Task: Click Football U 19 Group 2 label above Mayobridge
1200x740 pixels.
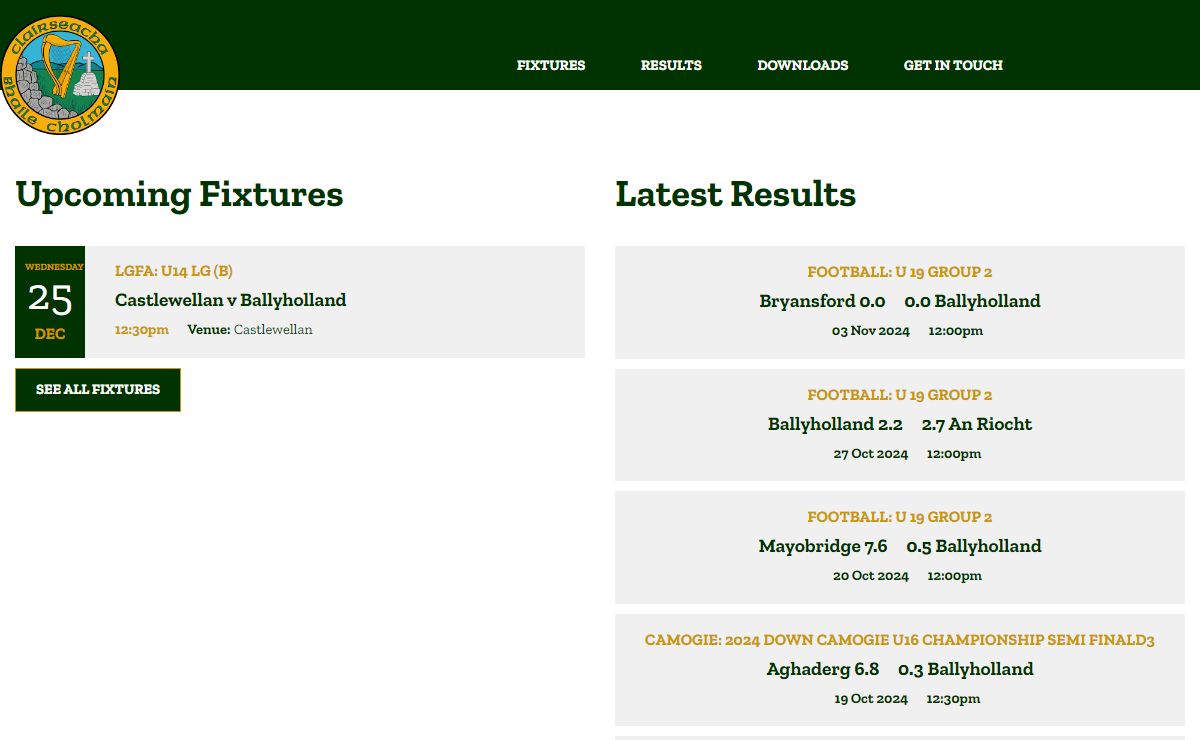Action: click(x=900, y=517)
